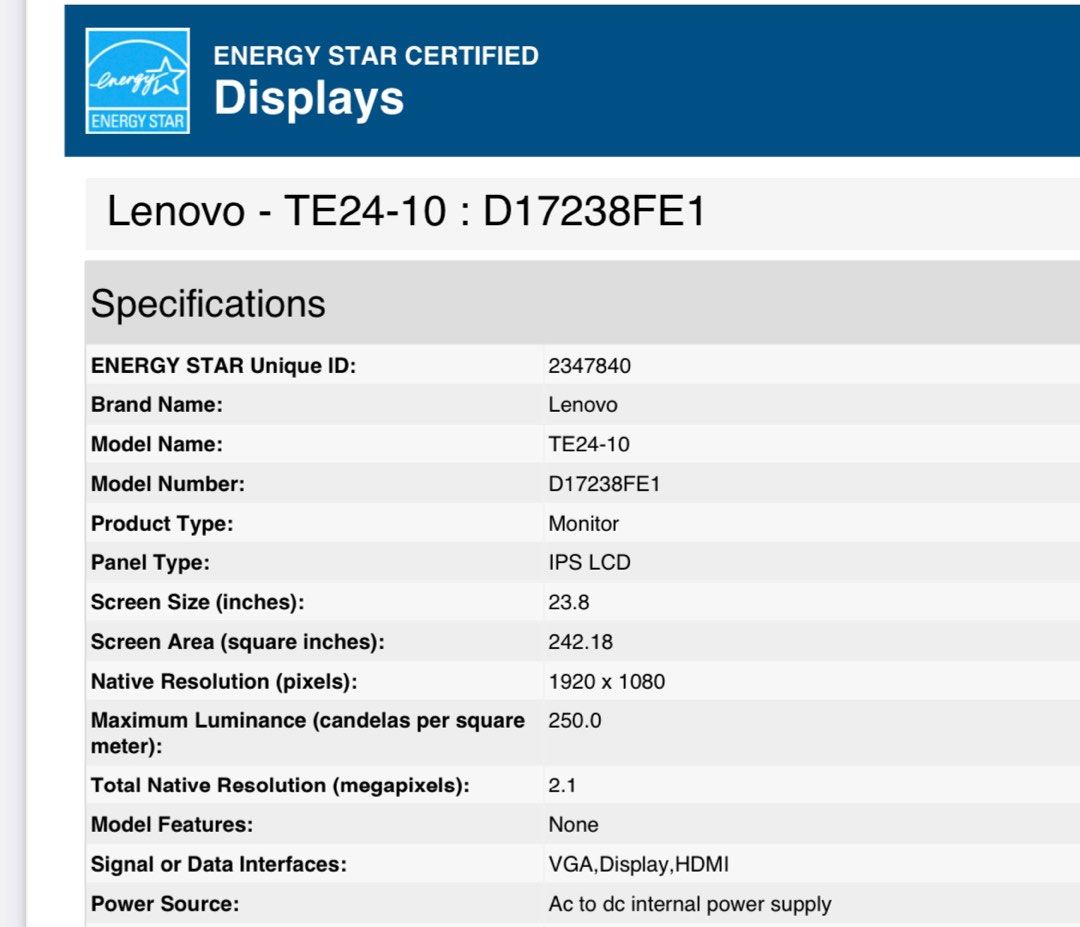Click the 'Specifications' section heading
Image resolution: width=1080 pixels, height=927 pixels.
[x=208, y=304]
